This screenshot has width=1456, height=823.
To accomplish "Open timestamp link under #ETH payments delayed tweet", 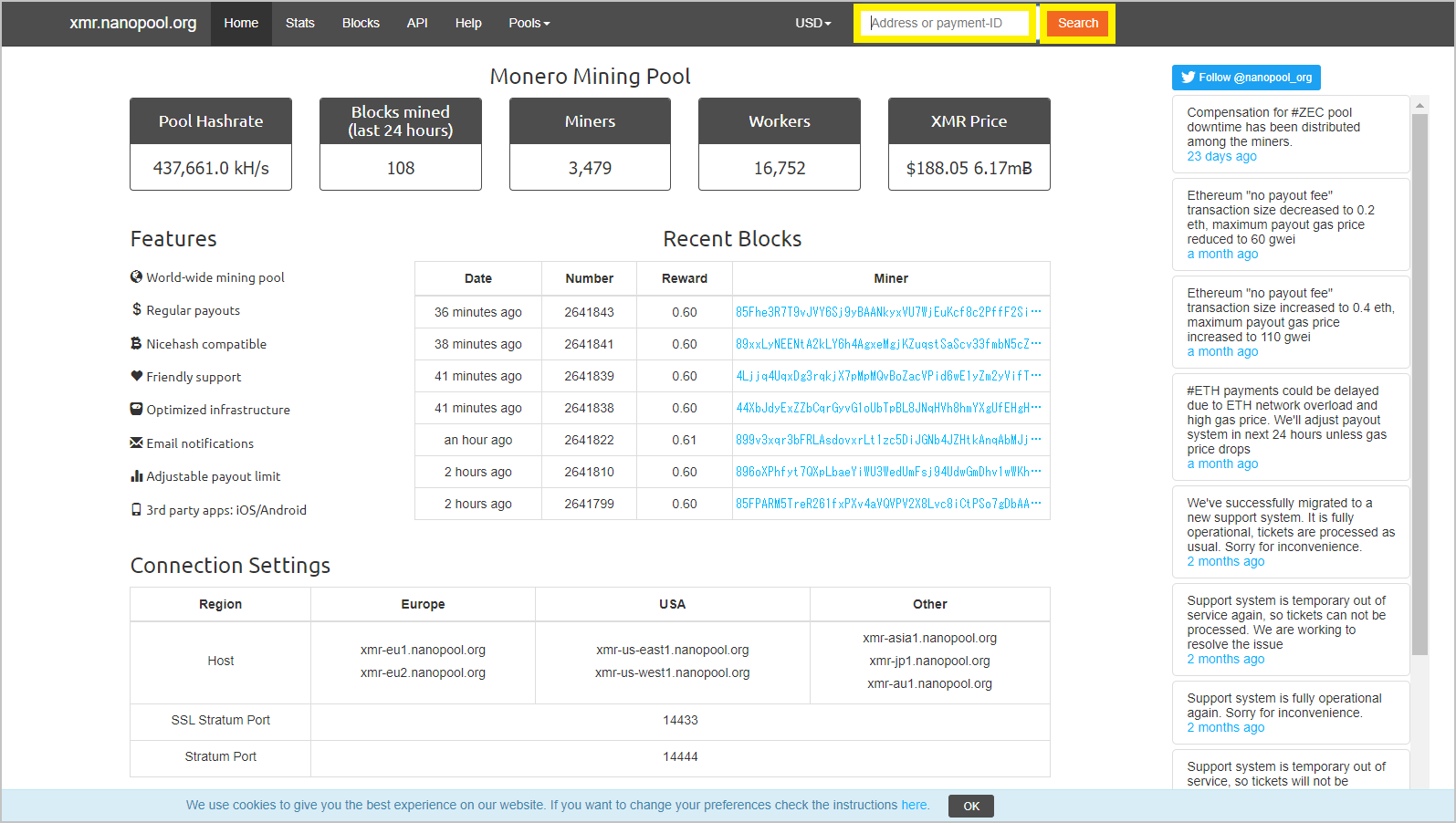I will (x=1222, y=464).
